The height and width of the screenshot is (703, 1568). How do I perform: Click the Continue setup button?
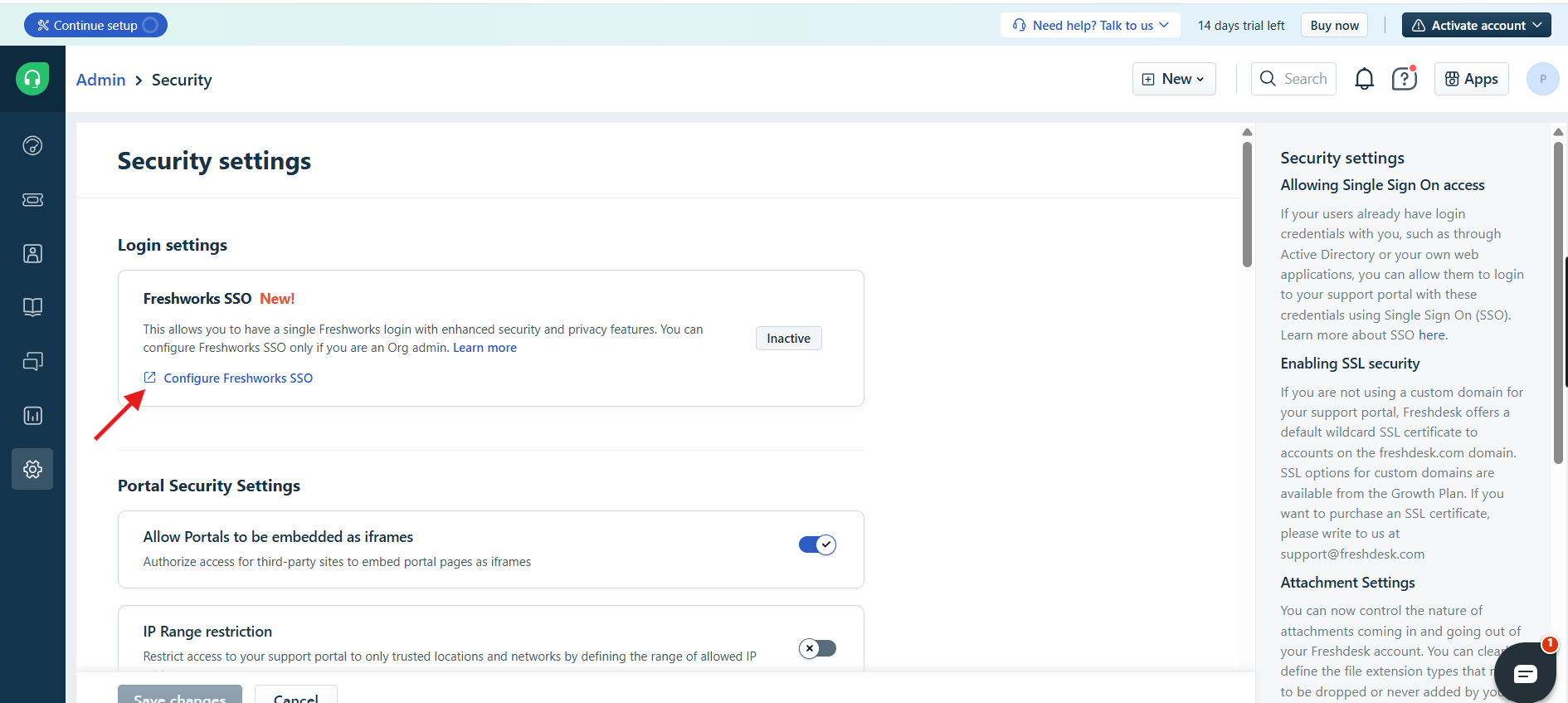click(x=95, y=25)
